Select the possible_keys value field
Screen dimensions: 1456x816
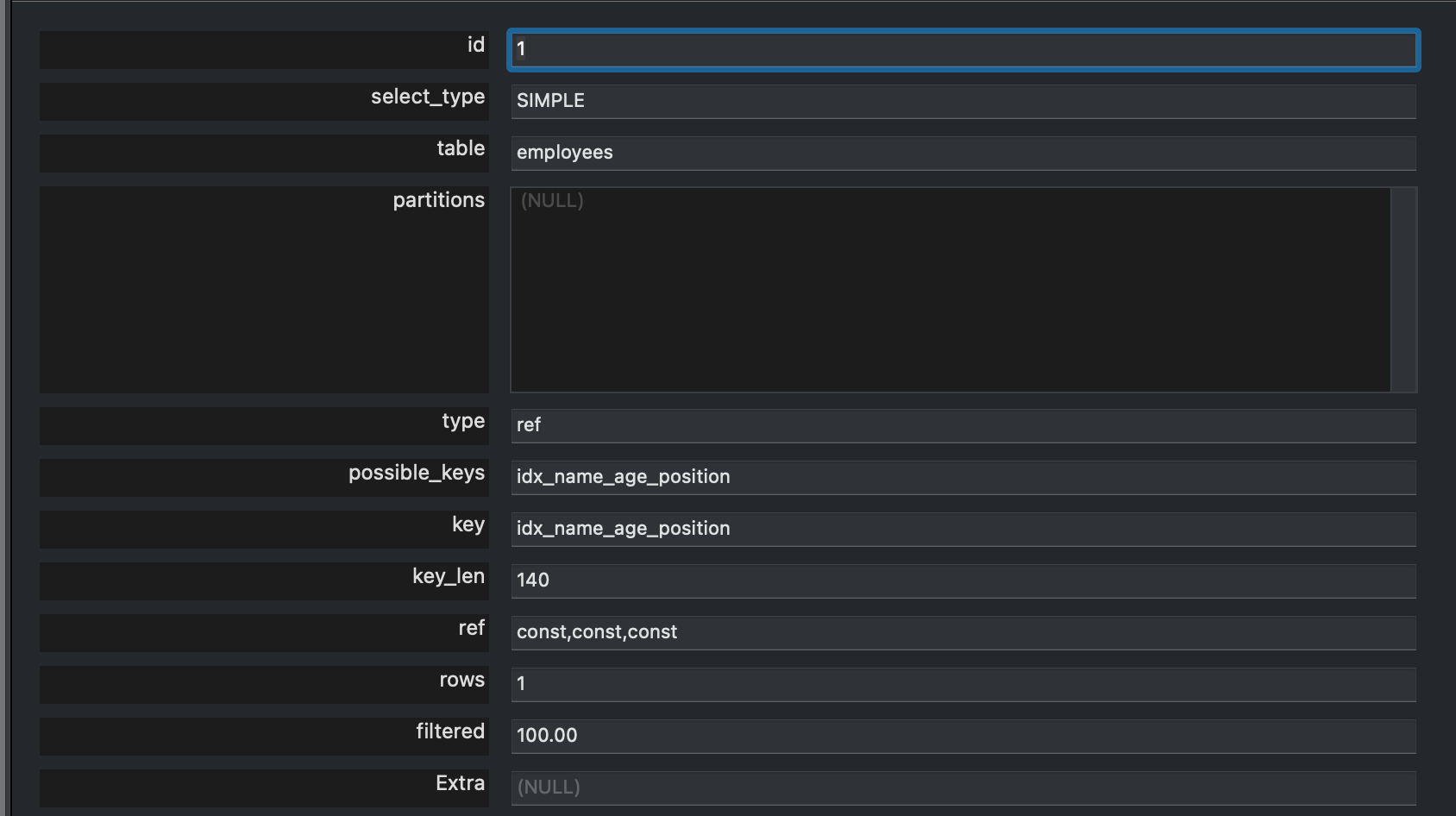(x=963, y=477)
